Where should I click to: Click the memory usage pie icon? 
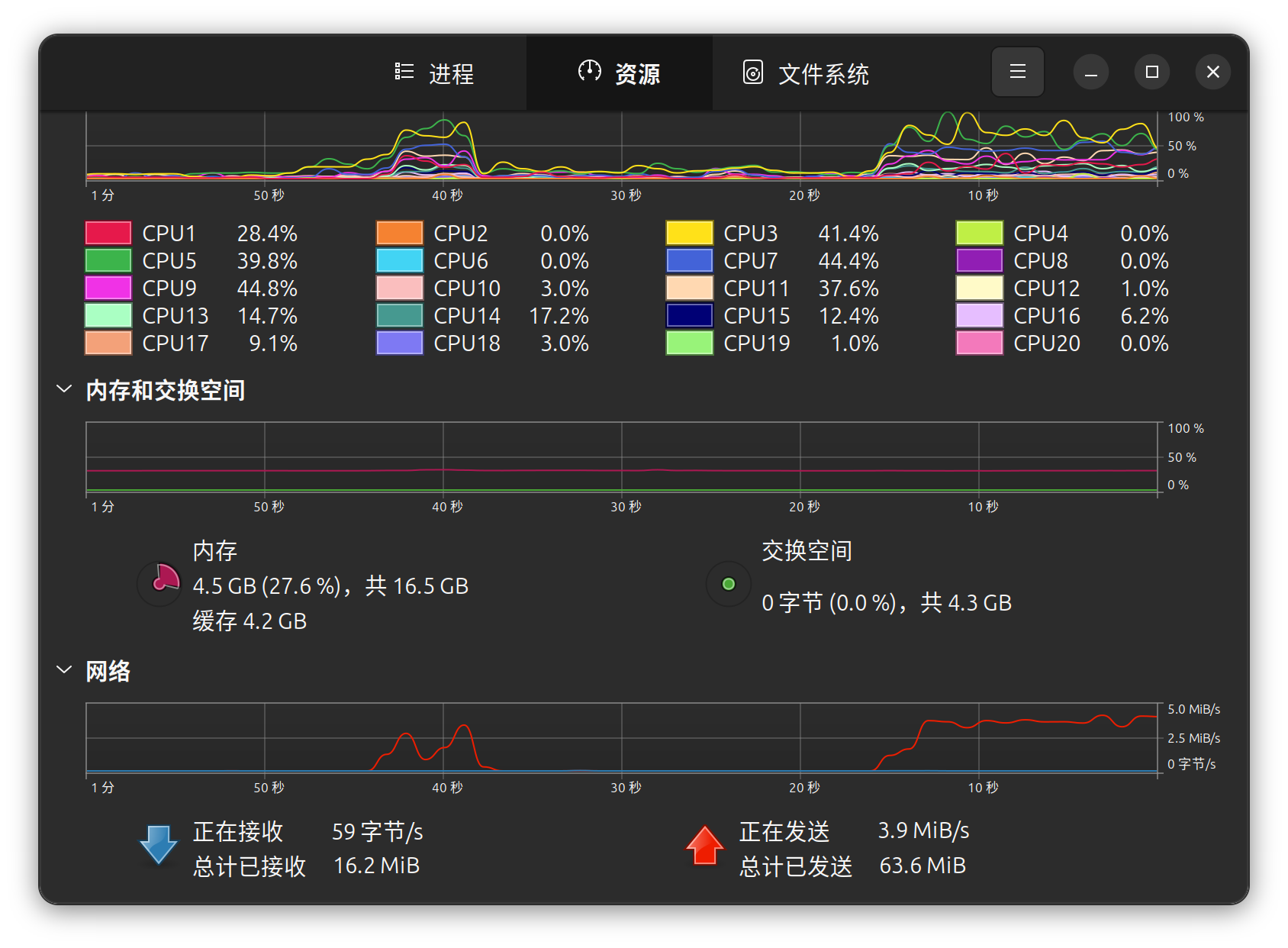click(x=159, y=584)
